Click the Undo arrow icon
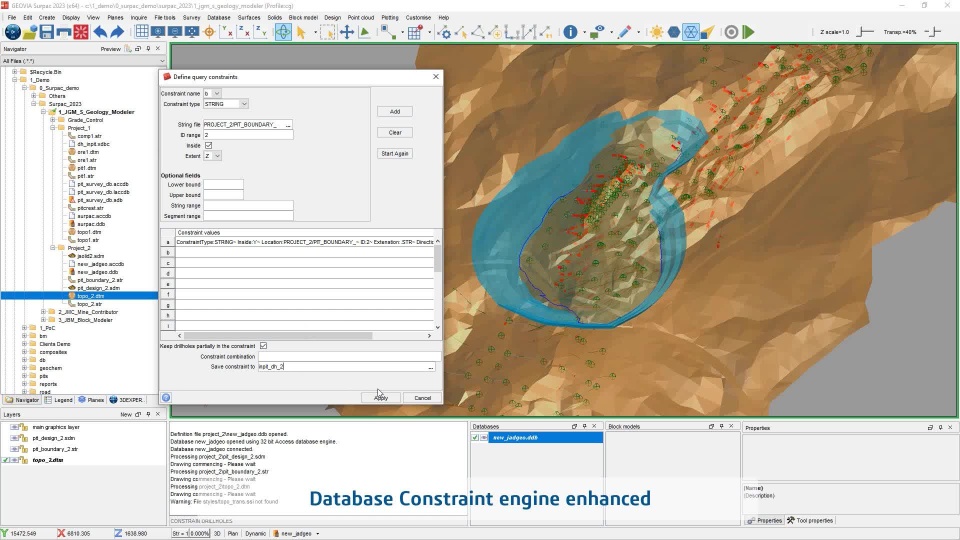This screenshot has height=540, width=960. (x=101, y=32)
